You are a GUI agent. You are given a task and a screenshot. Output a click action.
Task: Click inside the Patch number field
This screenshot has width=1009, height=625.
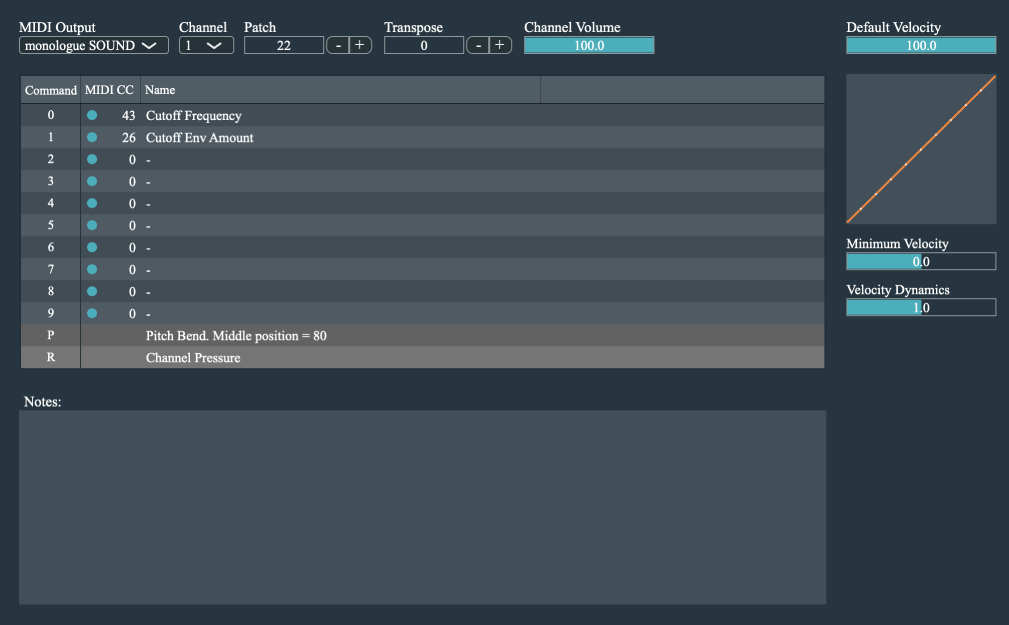(283, 44)
